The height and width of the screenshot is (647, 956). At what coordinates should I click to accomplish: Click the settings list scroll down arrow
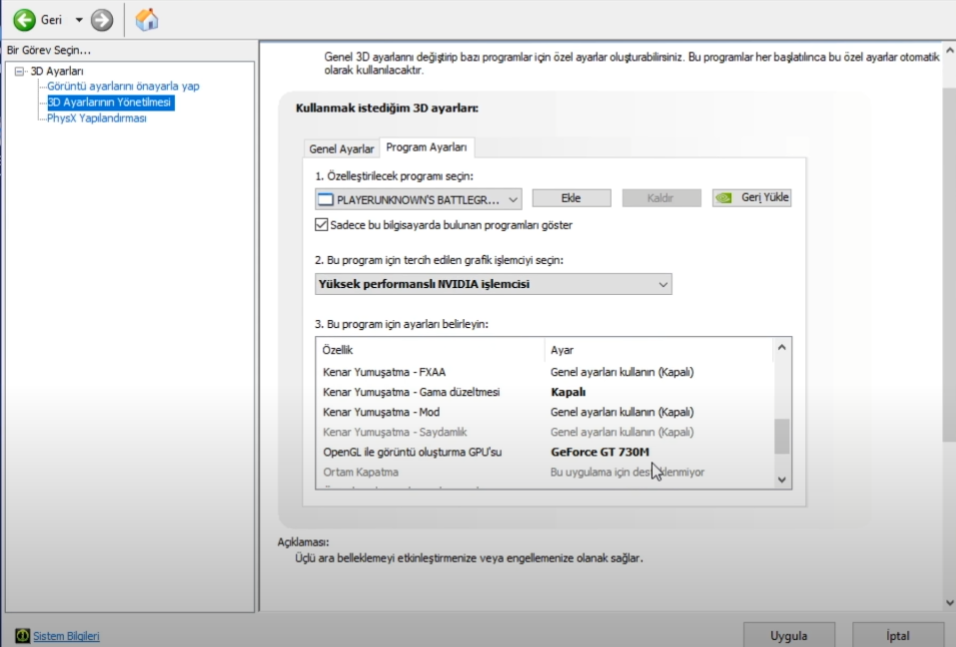(782, 480)
